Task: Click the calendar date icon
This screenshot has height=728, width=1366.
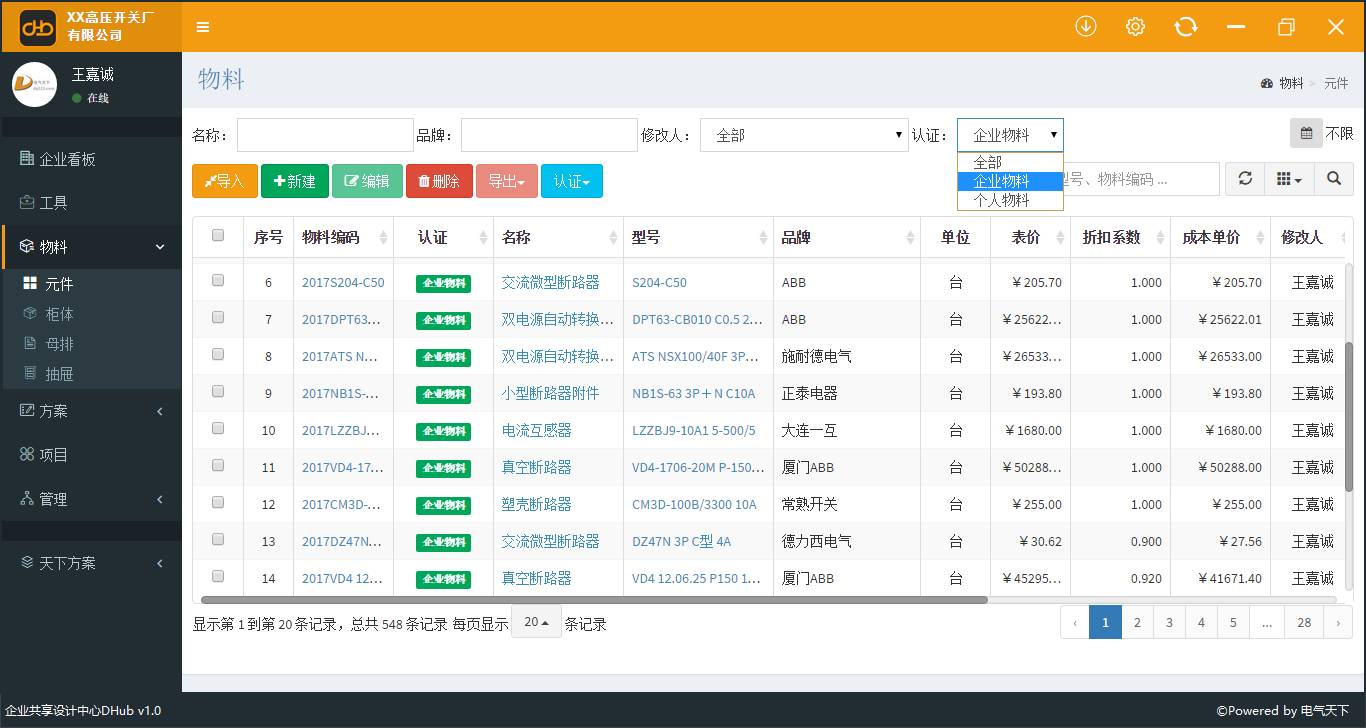Action: [1305, 134]
